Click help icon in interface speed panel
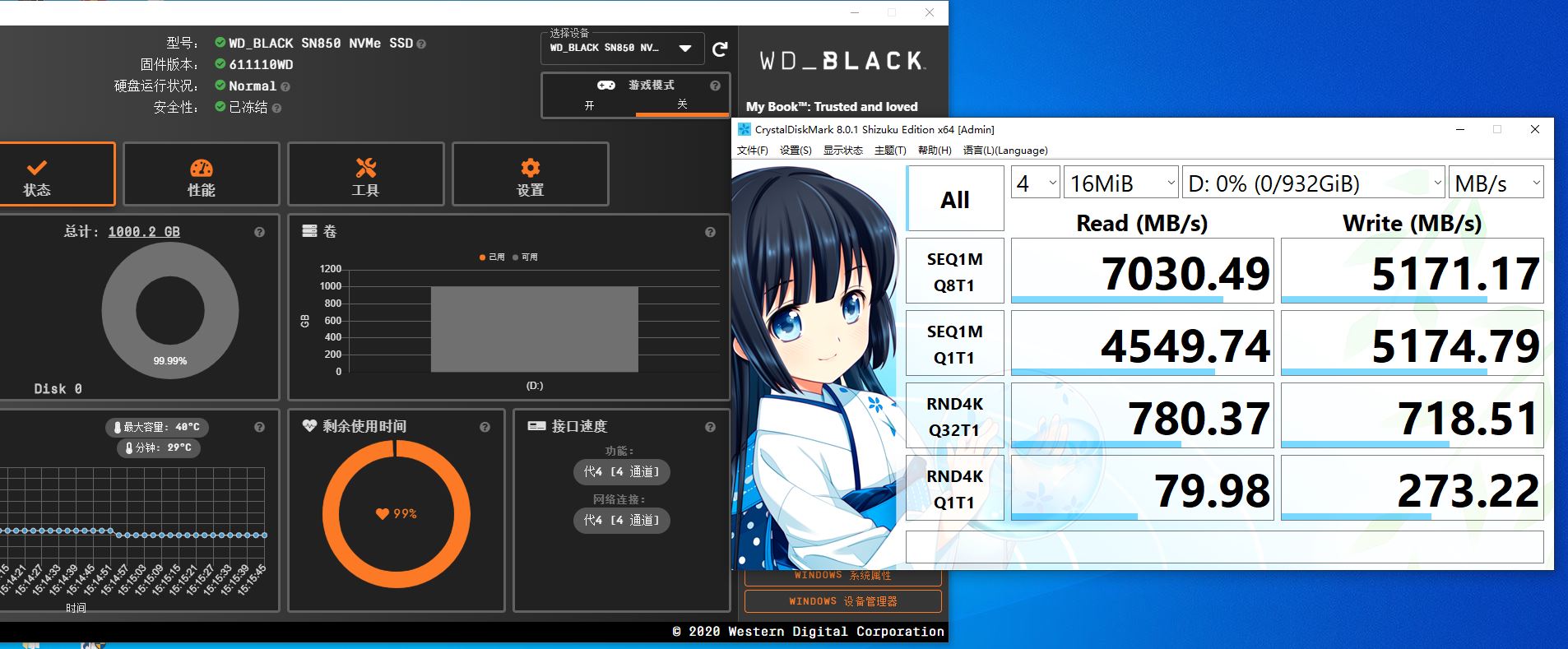The width and height of the screenshot is (1568, 649). tap(710, 427)
